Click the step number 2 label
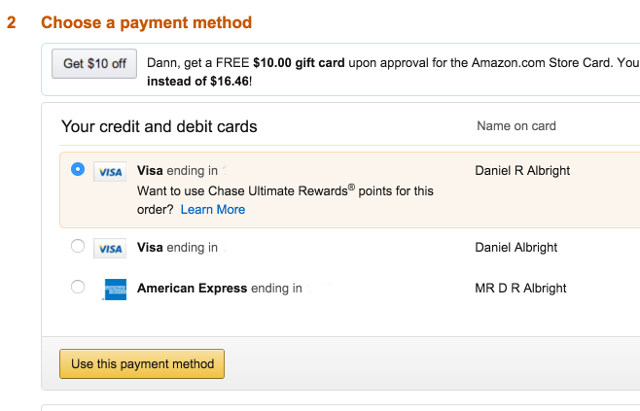The height and width of the screenshot is (411, 640). click(x=11, y=22)
